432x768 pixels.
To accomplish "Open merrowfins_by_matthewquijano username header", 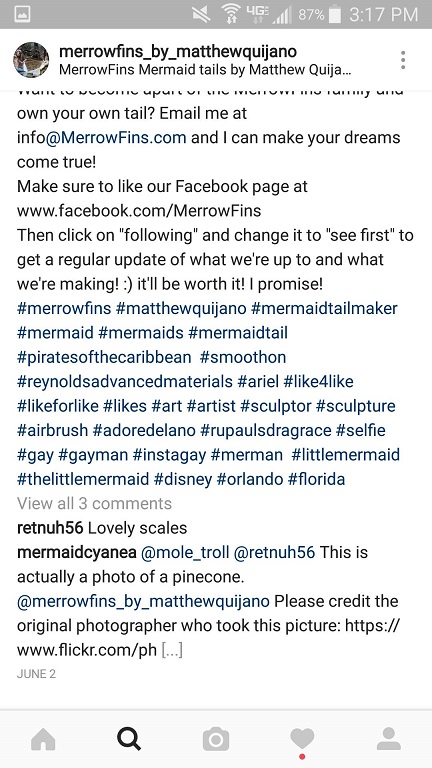I will click(178, 51).
